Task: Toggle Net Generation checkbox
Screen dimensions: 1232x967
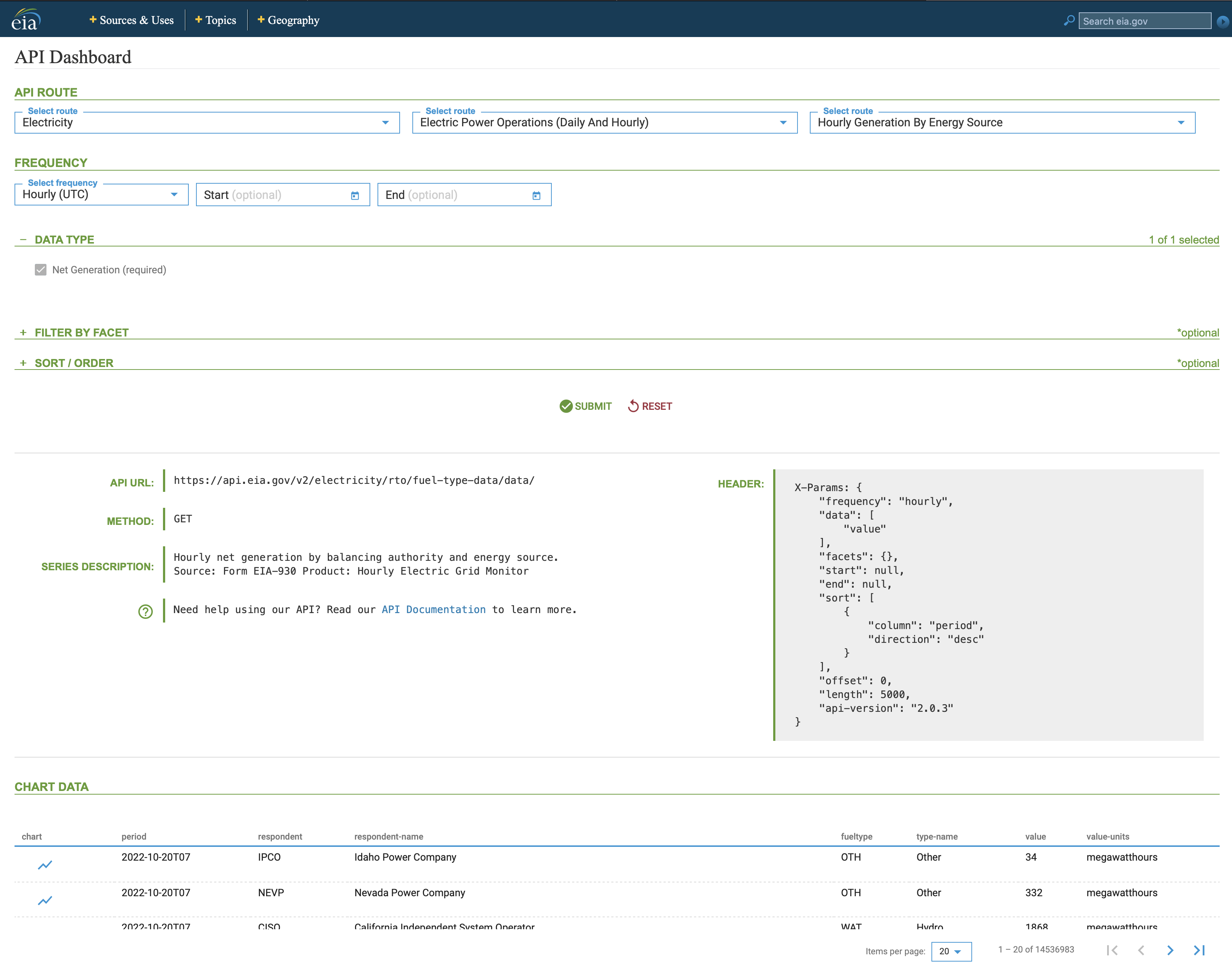Action: [x=41, y=269]
